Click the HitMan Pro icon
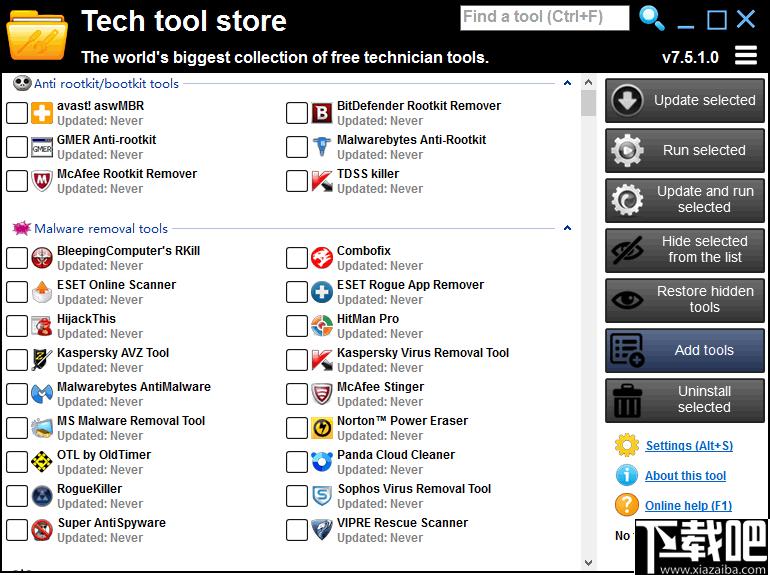This screenshot has height=575, width=770. point(322,326)
